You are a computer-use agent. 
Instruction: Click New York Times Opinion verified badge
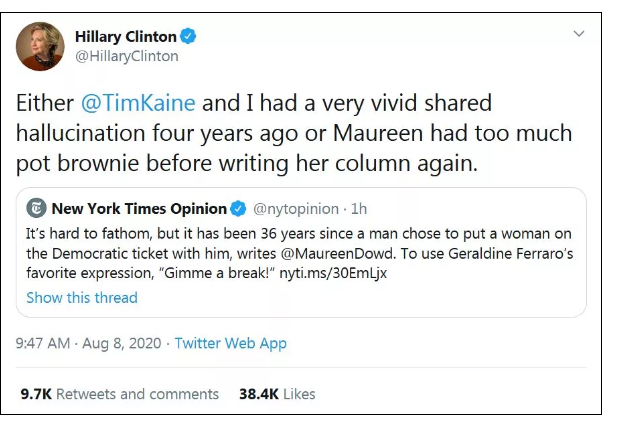tap(238, 209)
